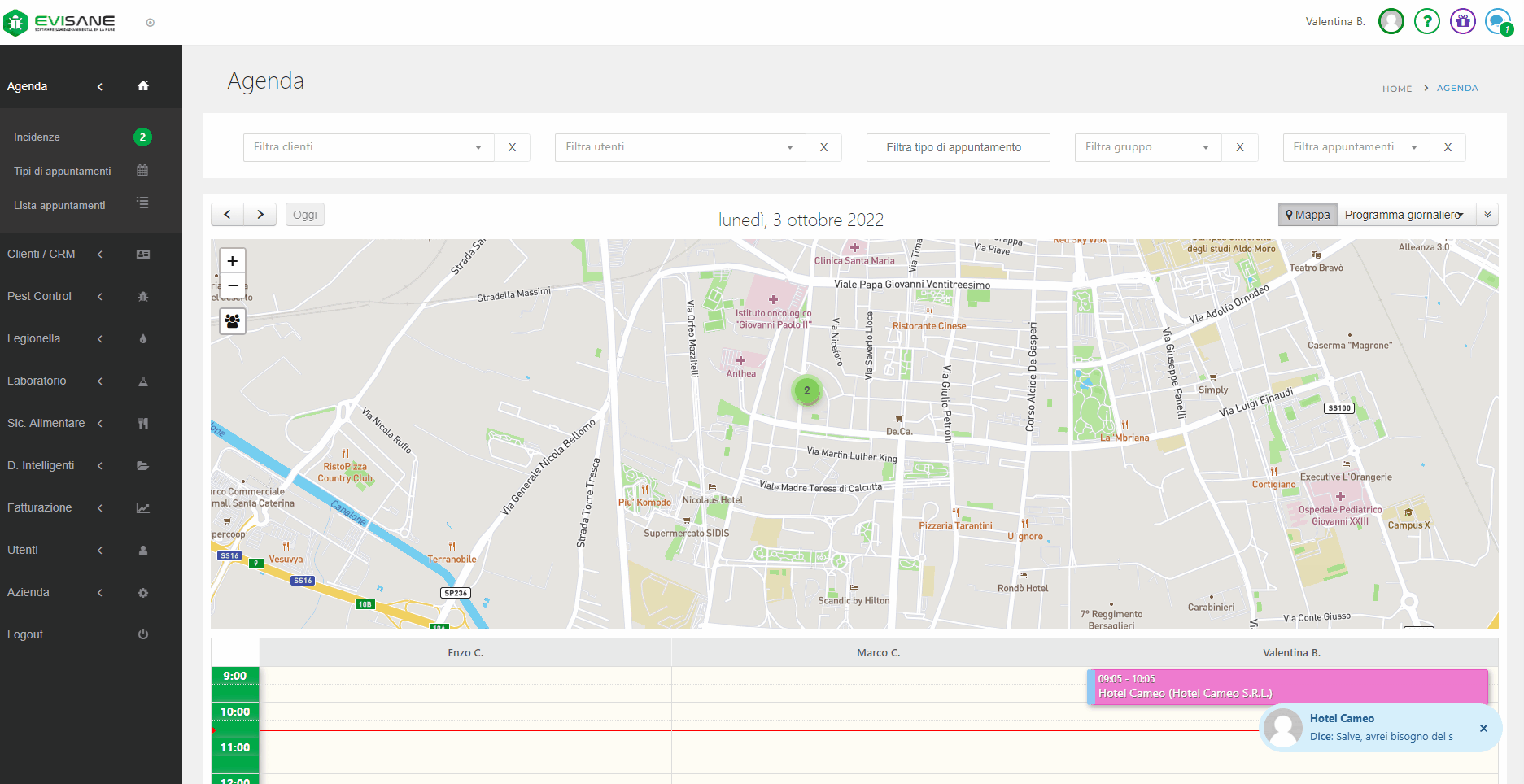Dismiss the Hotel Cameo chat notification

[x=1483, y=728]
